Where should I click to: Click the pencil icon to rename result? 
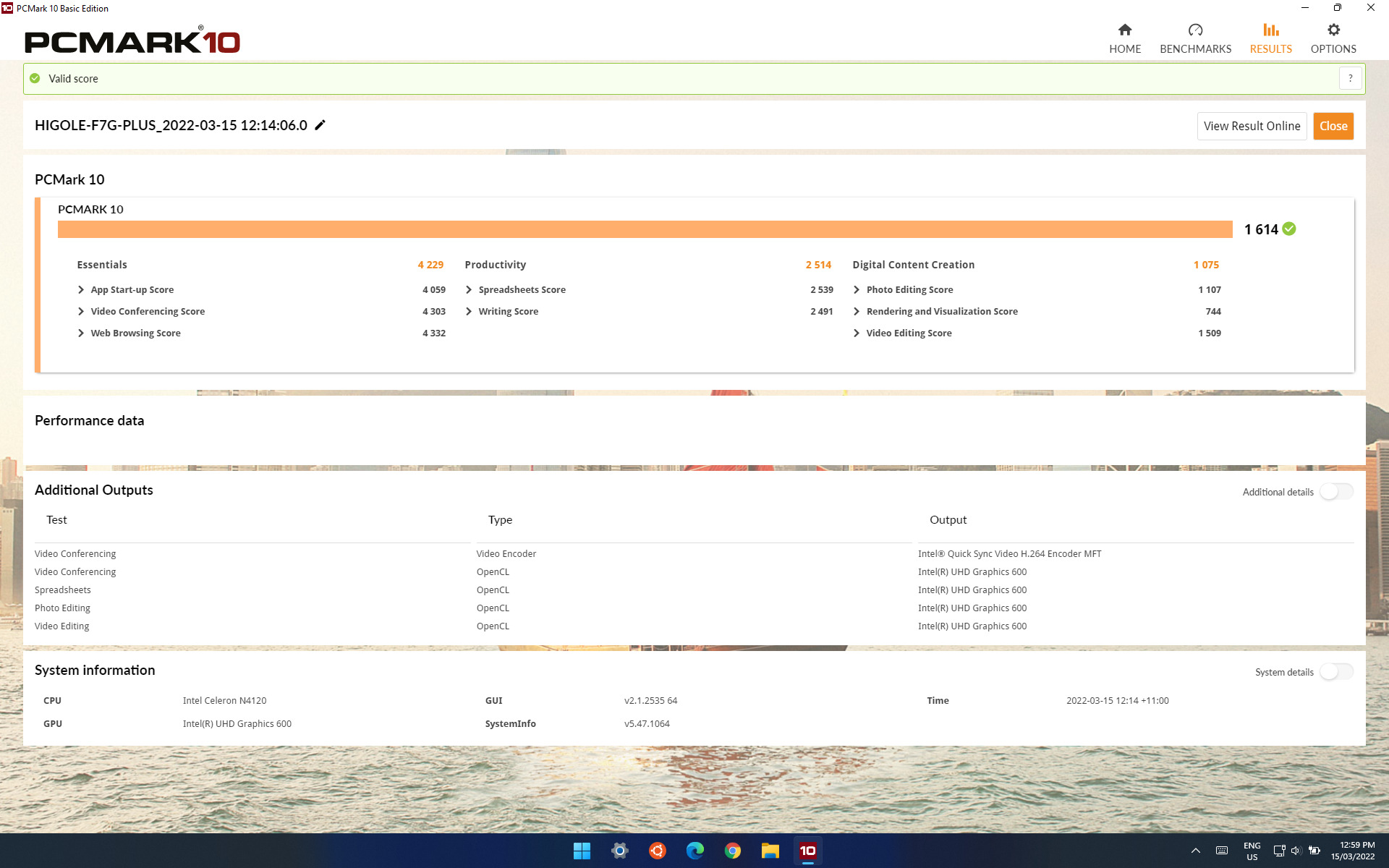tap(320, 125)
